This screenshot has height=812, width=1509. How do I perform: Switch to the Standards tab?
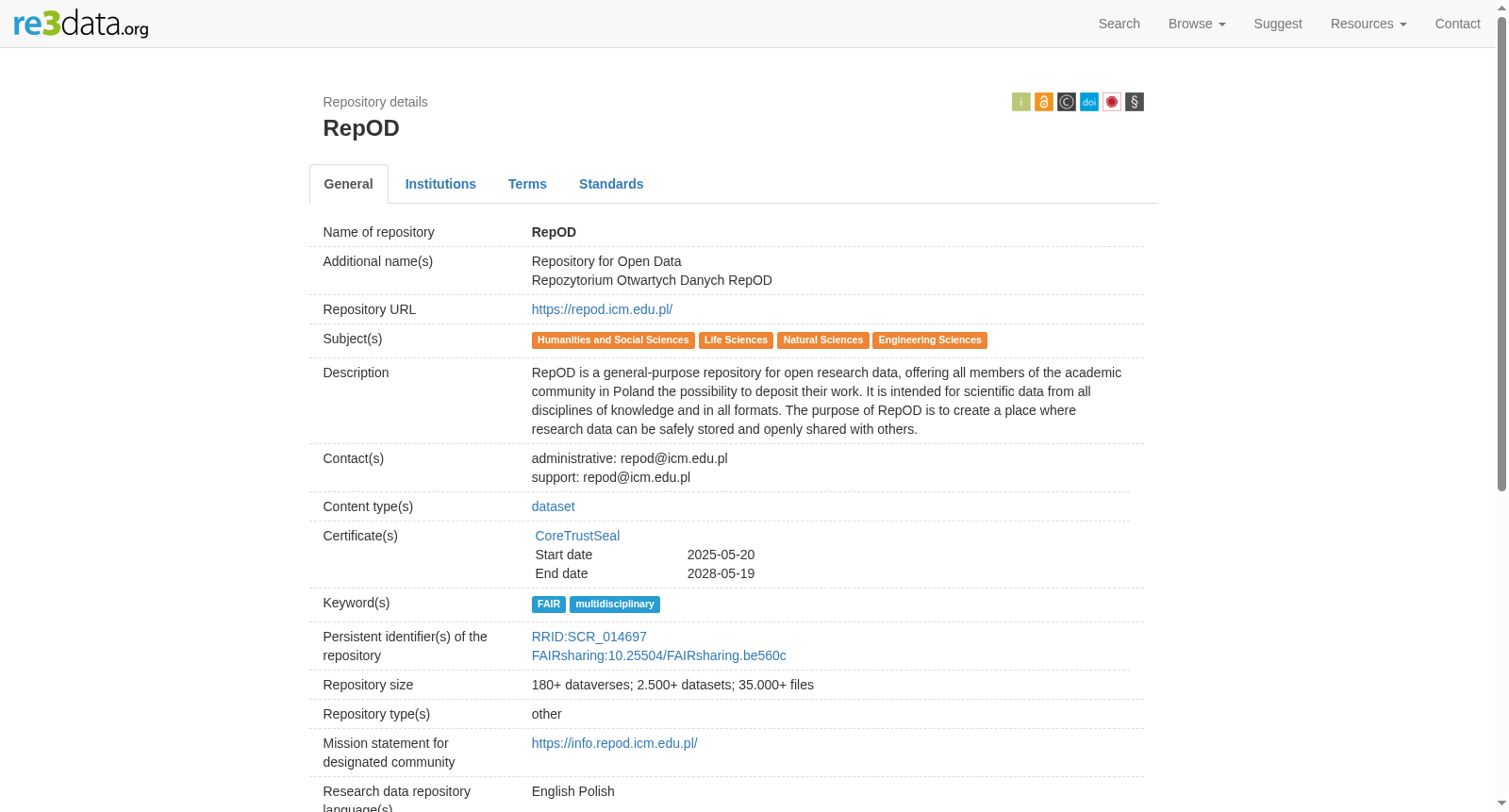point(611,184)
